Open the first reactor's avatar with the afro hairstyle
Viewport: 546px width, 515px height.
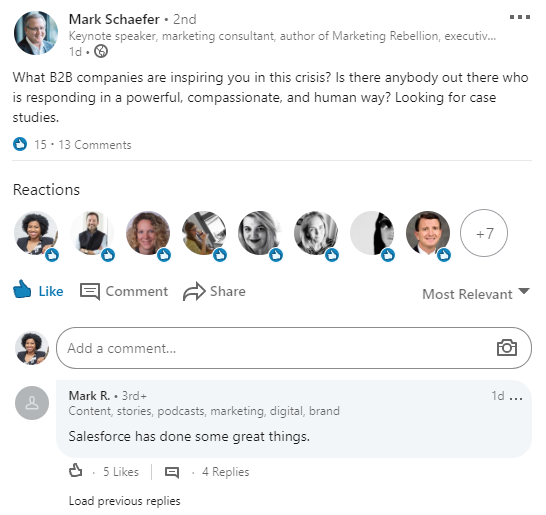coord(36,233)
